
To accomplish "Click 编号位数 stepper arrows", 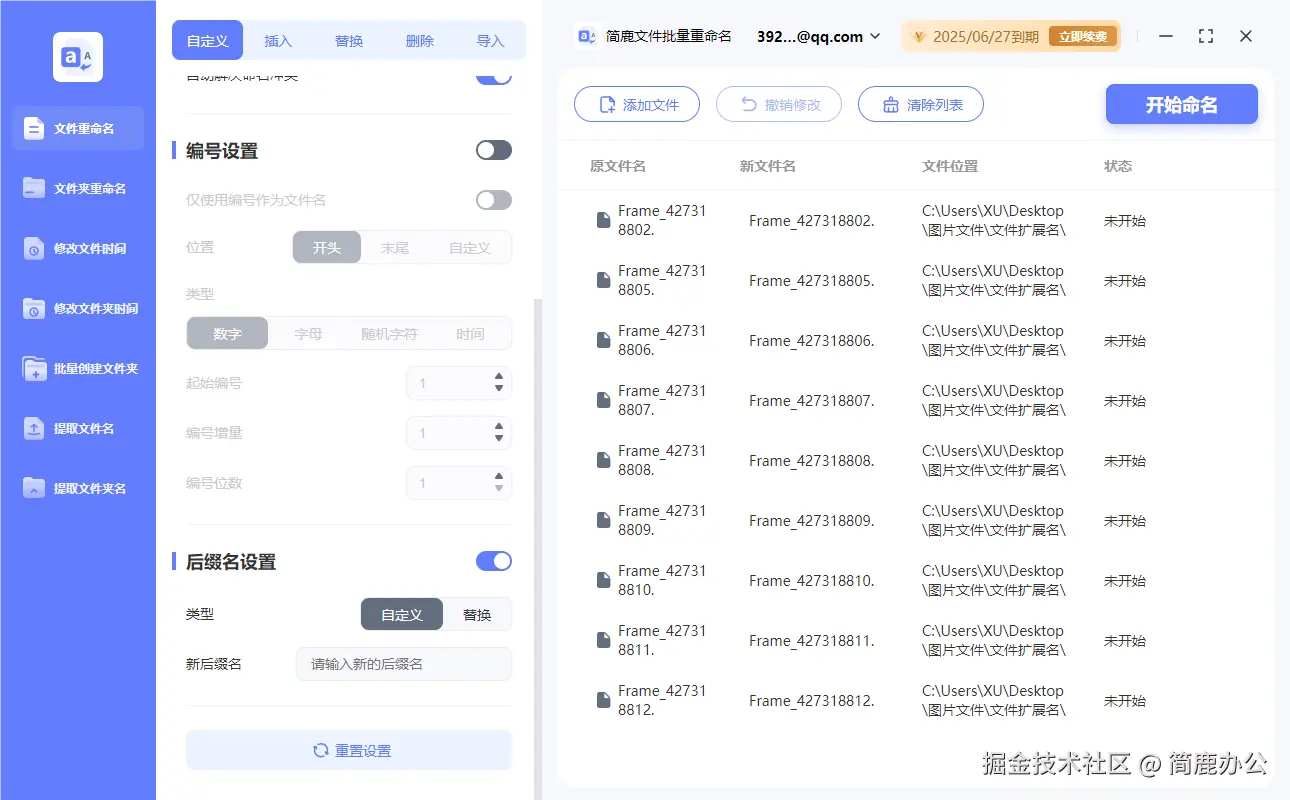I will tap(499, 483).
